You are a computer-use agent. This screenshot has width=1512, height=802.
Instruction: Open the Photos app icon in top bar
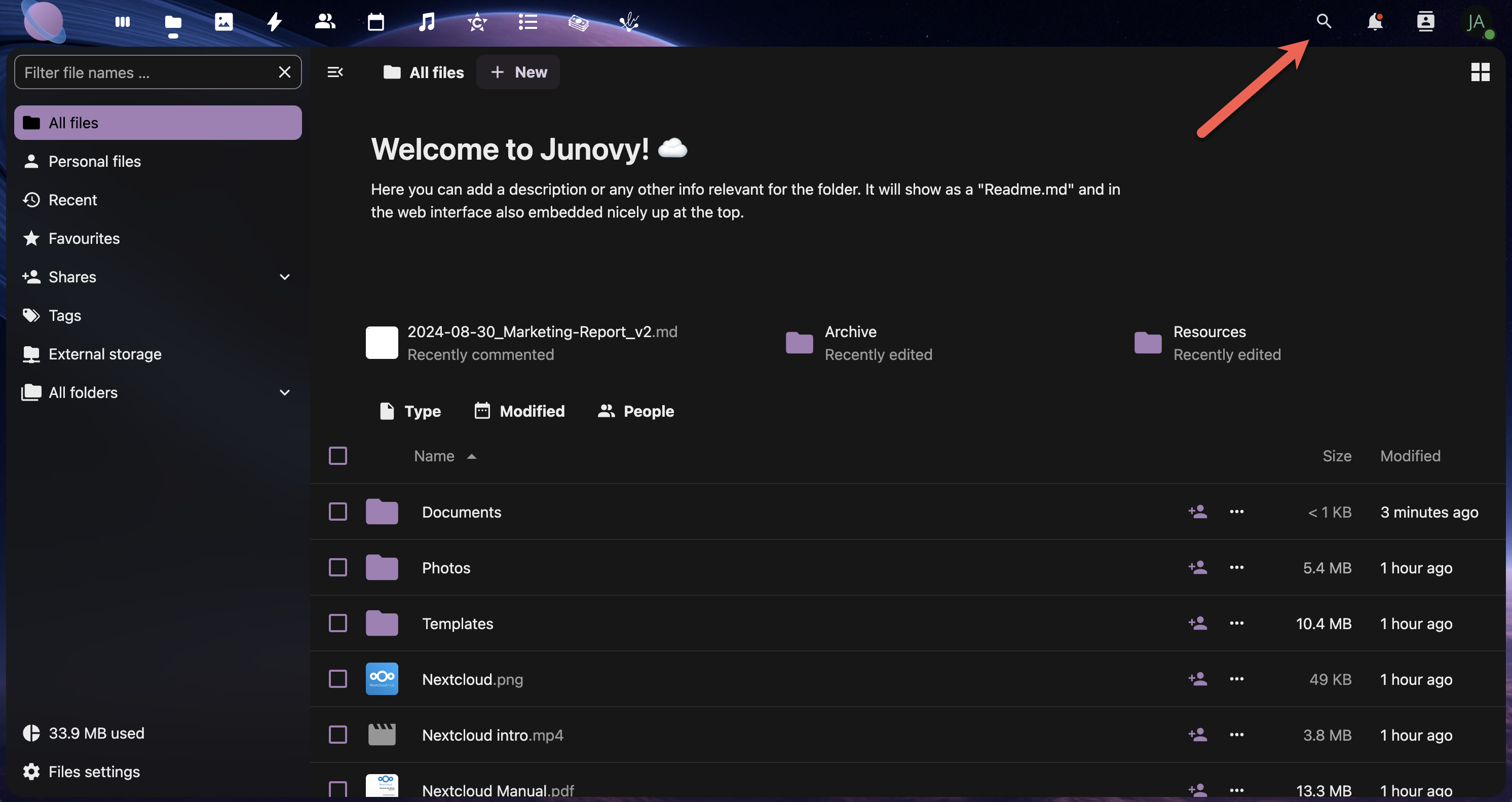[223, 22]
